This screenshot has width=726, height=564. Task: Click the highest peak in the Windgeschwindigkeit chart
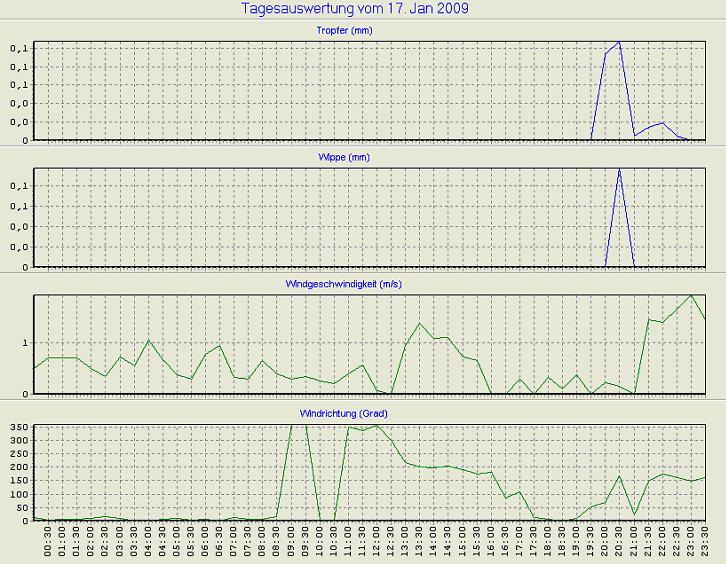click(691, 295)
